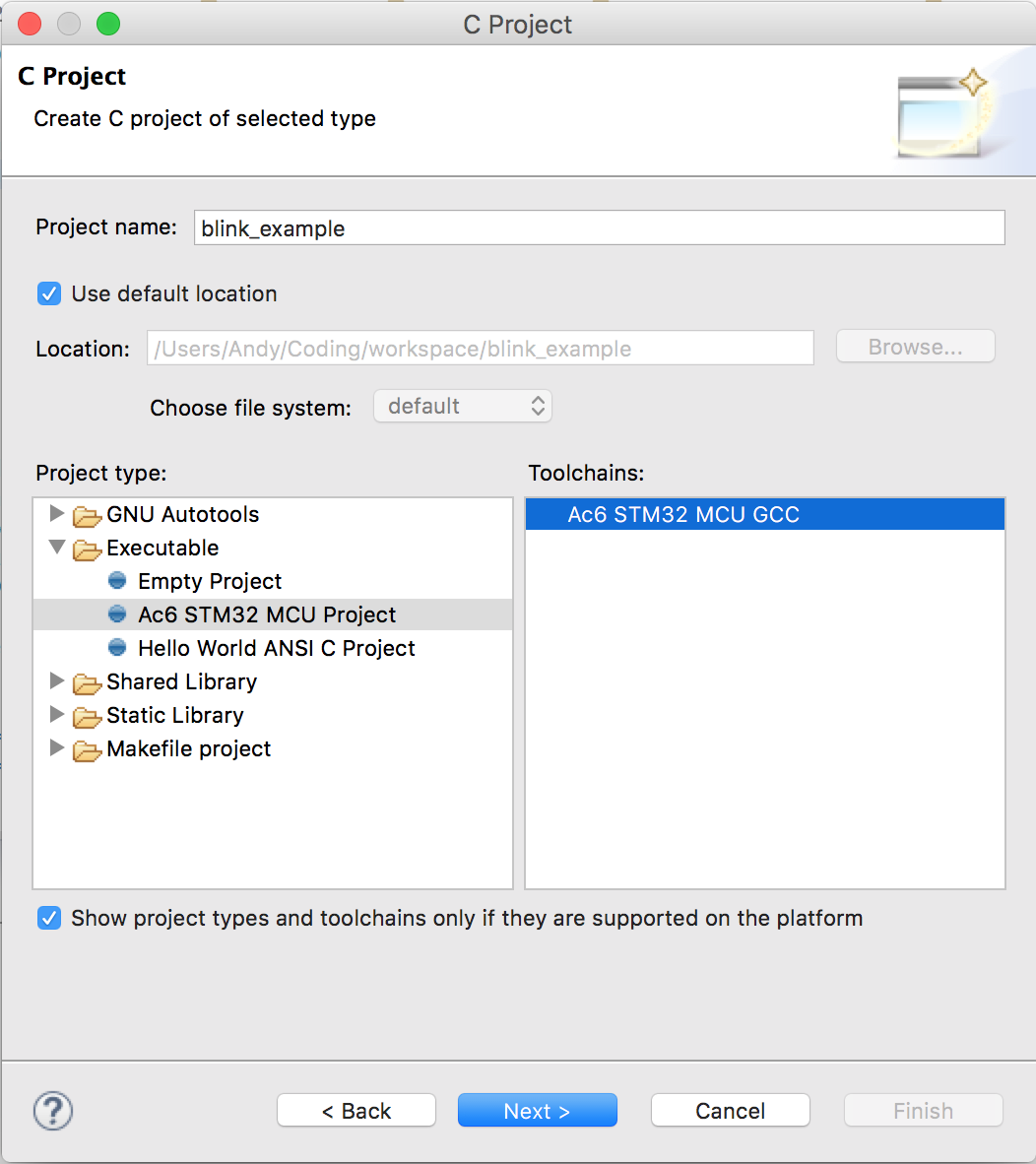Toggle Show project types only if supported checkbox
Viewport: 1036px width, 1164px height.
(49, 918)
